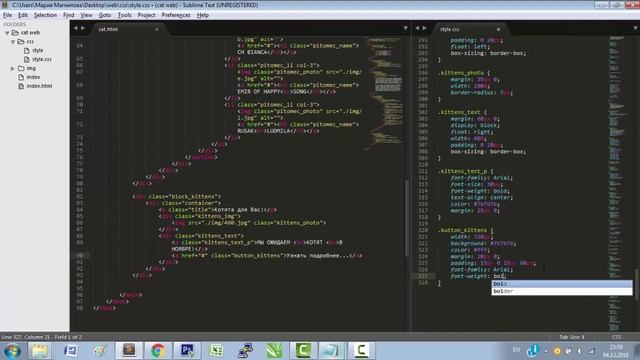Open the Selection menu
This screenshot has height=360, width=640.
pyautogui.click(x=45, y=15)
